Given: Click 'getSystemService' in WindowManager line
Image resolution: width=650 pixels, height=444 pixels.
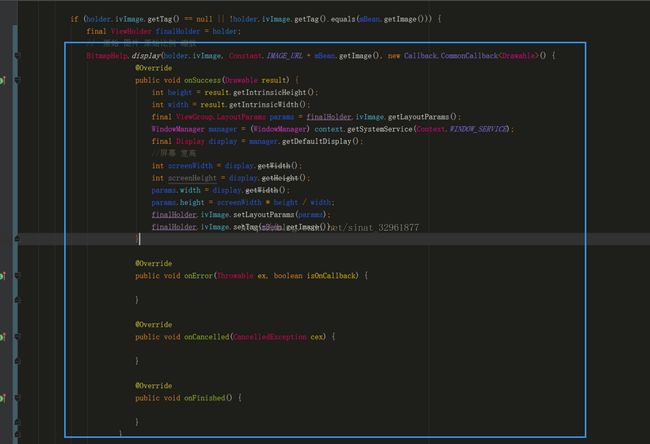Looking at the screenshot, I should click(x=380, y=129).
